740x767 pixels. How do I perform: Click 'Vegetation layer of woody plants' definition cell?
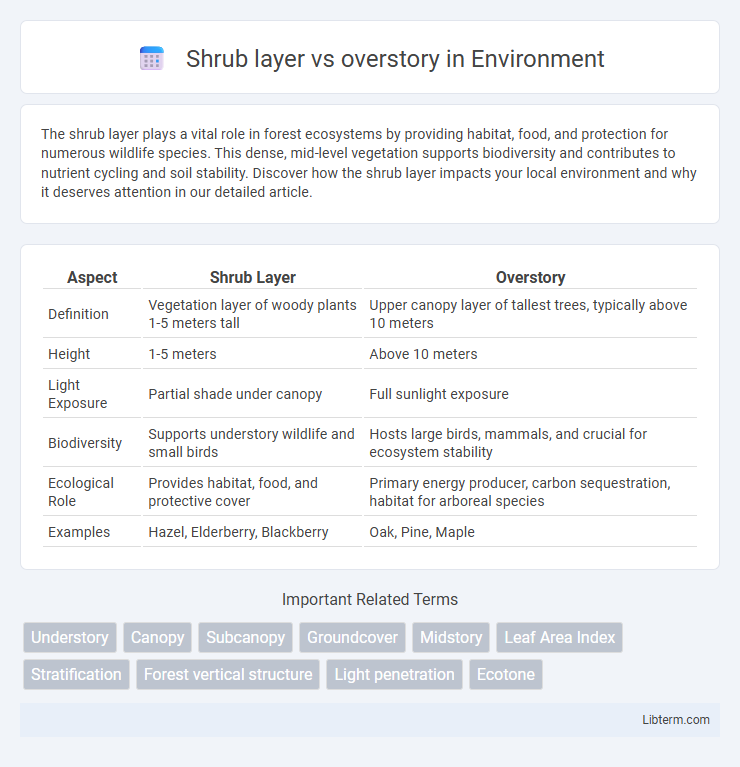[252, 314]
